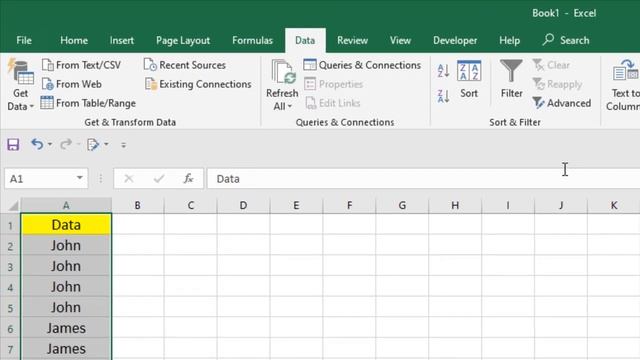The height and width of the screenshot is (360, 640).
Task: Click inside the Name Box showing A1
Action: click(40, 179)
